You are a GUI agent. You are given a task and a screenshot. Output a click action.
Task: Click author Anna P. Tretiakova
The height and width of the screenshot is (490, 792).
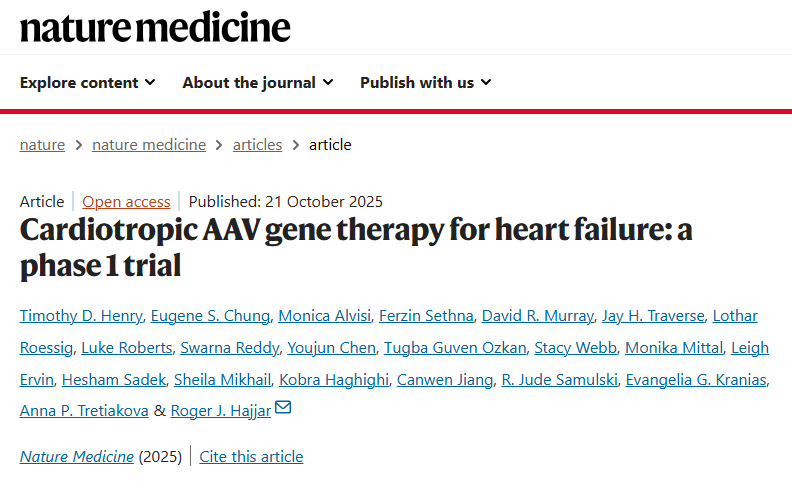tap(84, 410)
